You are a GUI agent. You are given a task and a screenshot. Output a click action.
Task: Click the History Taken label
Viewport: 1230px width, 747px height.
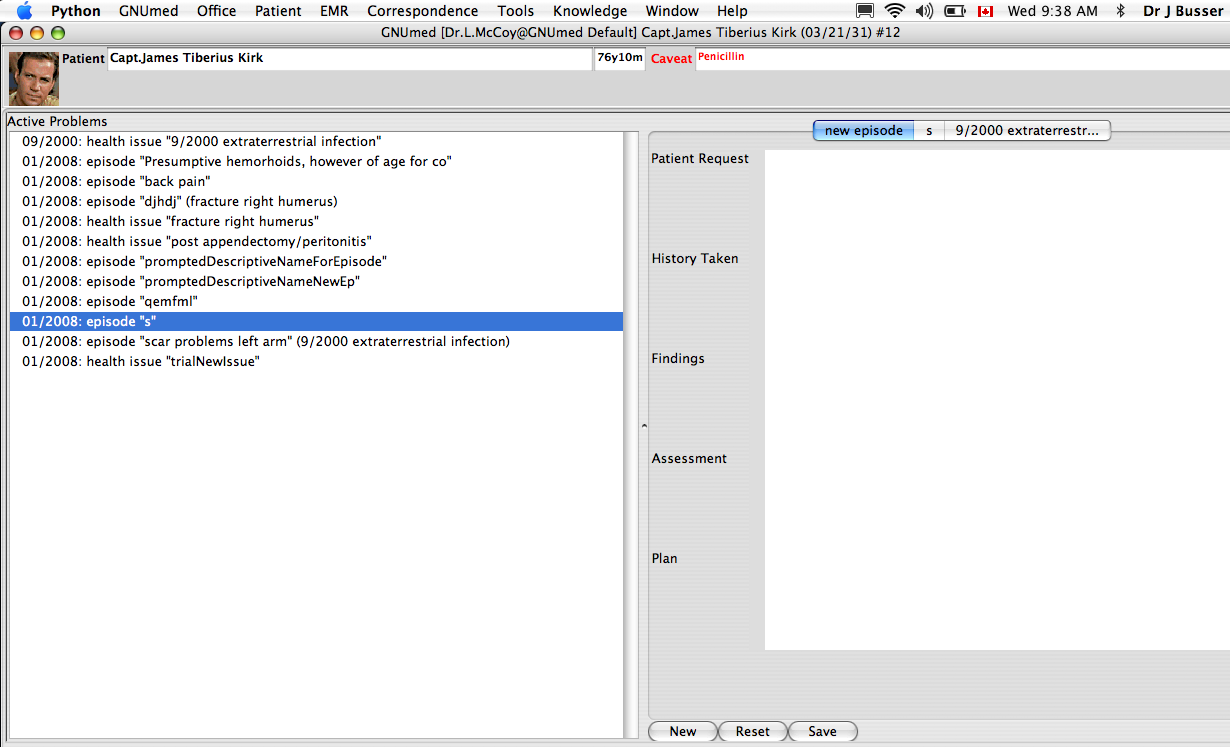tap(695, 258)
